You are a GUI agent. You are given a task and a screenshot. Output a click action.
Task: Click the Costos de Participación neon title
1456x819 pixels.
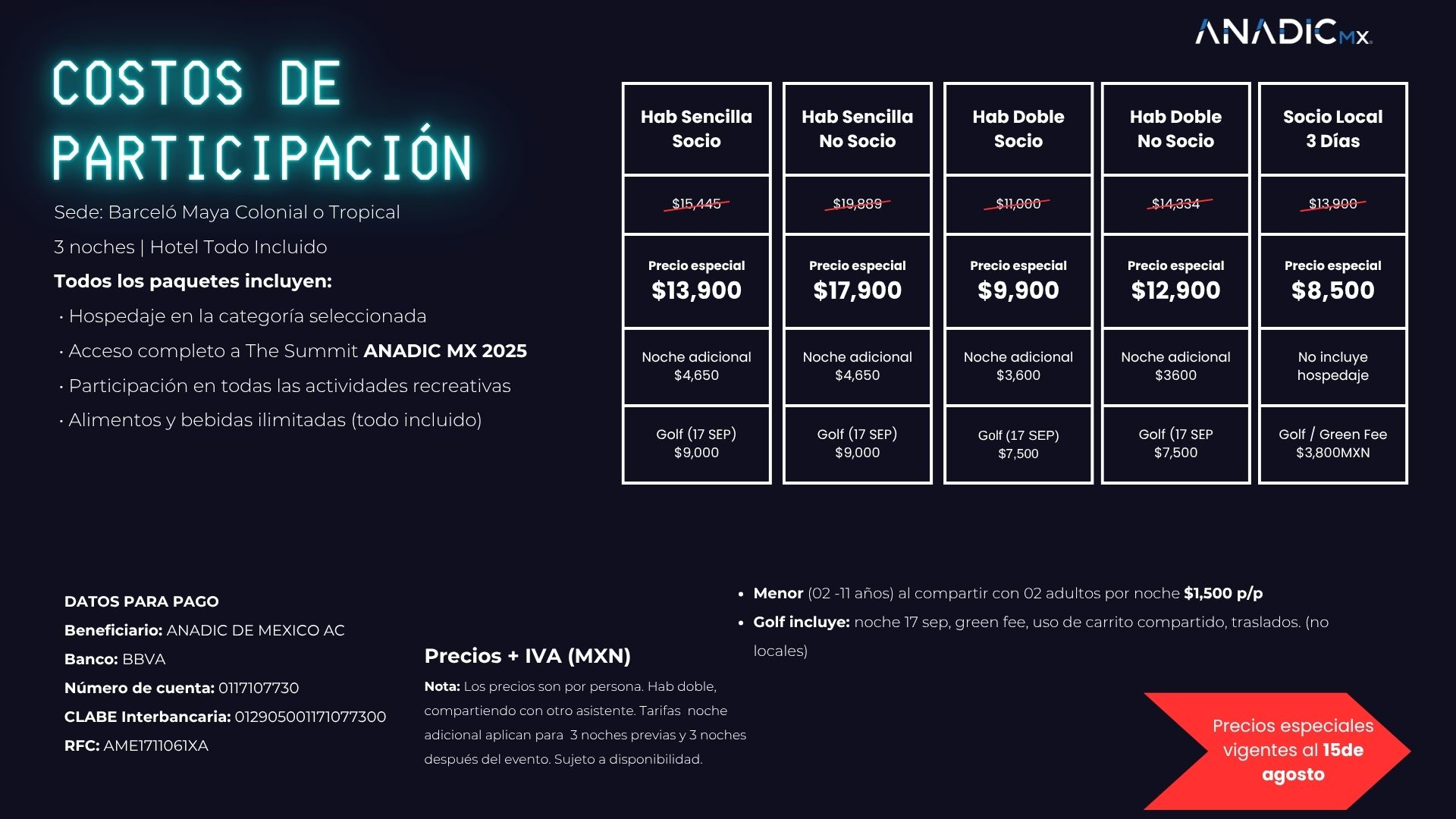click(262, 120)
